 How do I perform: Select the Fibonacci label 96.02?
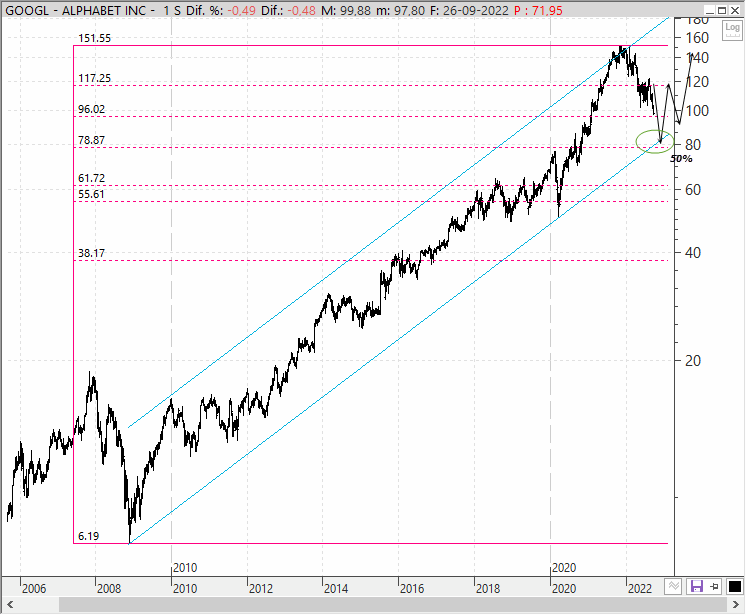[91, 109]
